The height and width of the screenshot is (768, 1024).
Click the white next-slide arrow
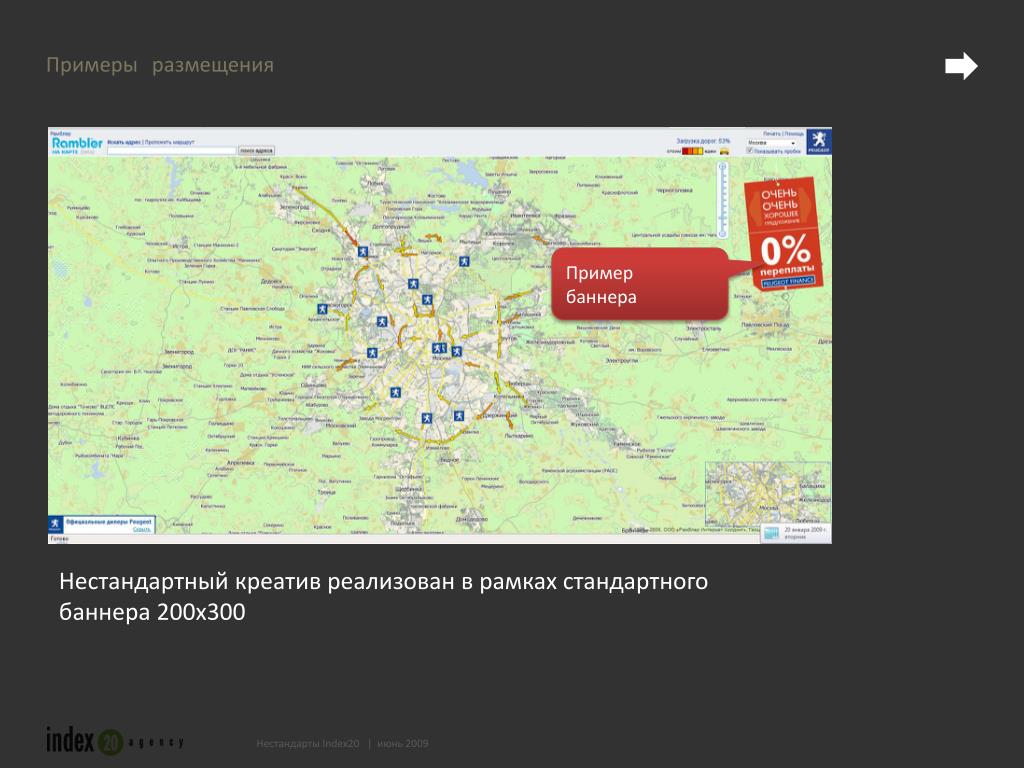961,66
